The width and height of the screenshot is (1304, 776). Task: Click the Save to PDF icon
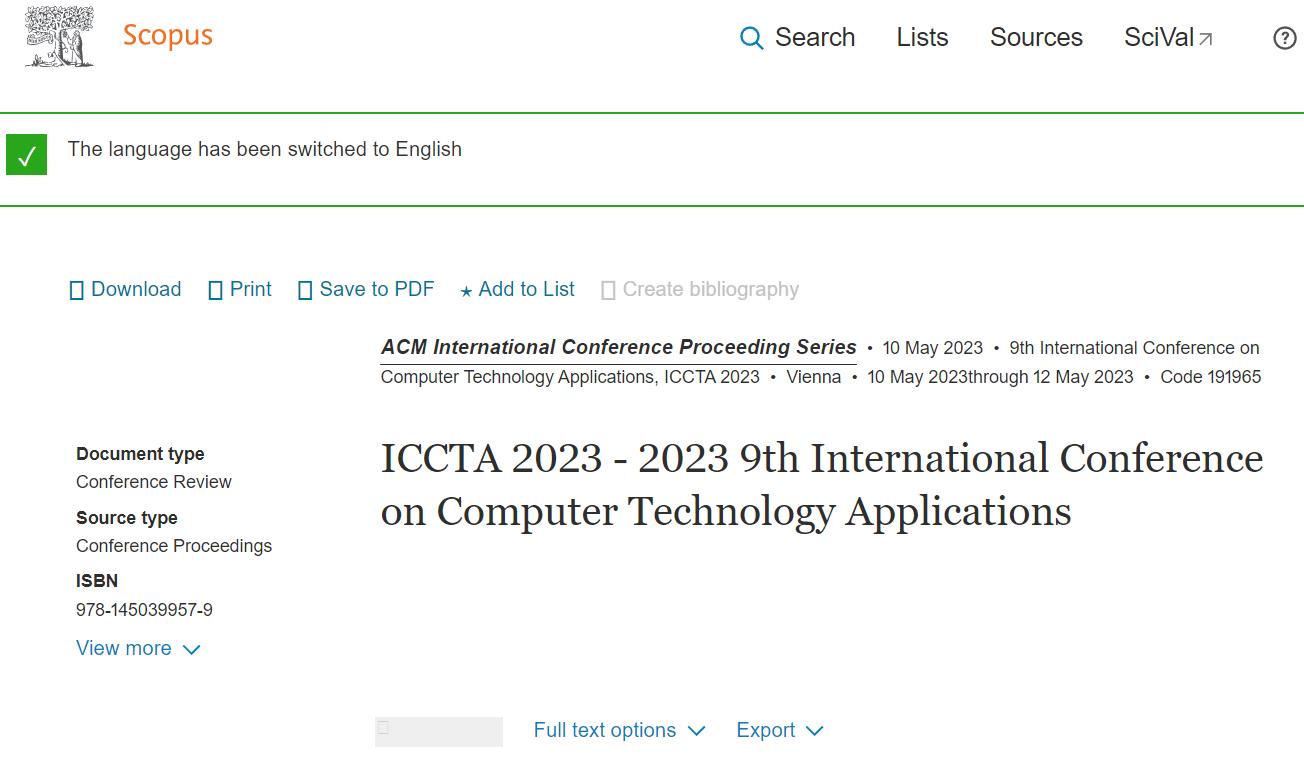pos(305,291)
